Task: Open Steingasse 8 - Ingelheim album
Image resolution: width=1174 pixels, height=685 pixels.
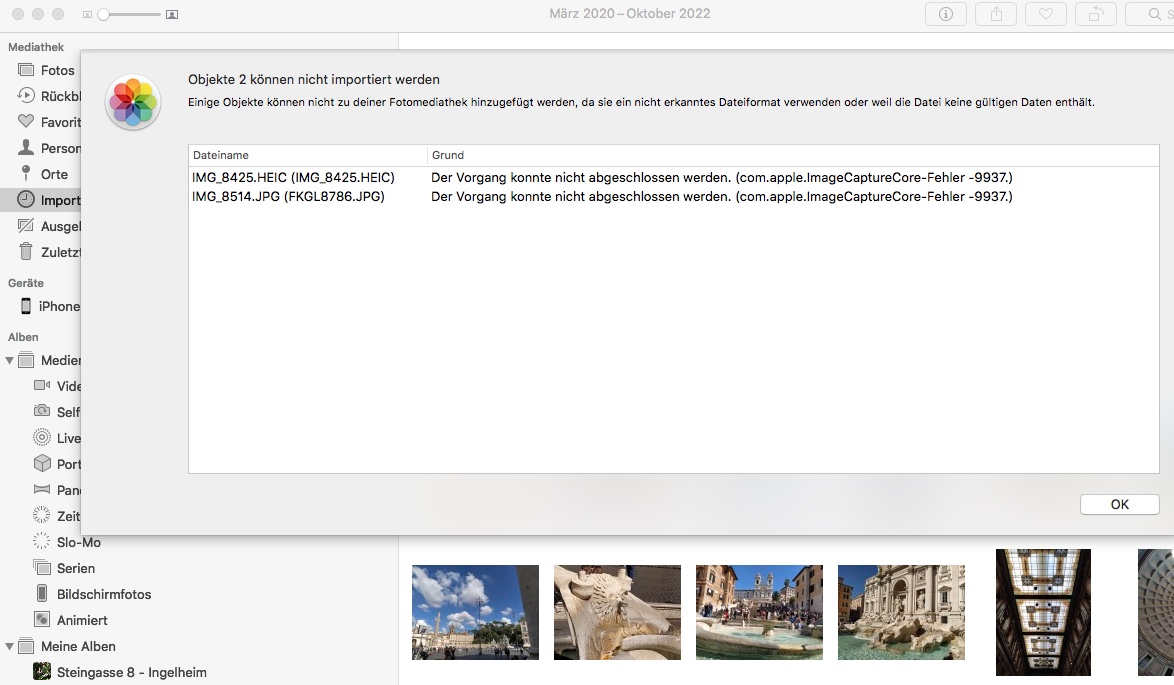Action: 131,672
